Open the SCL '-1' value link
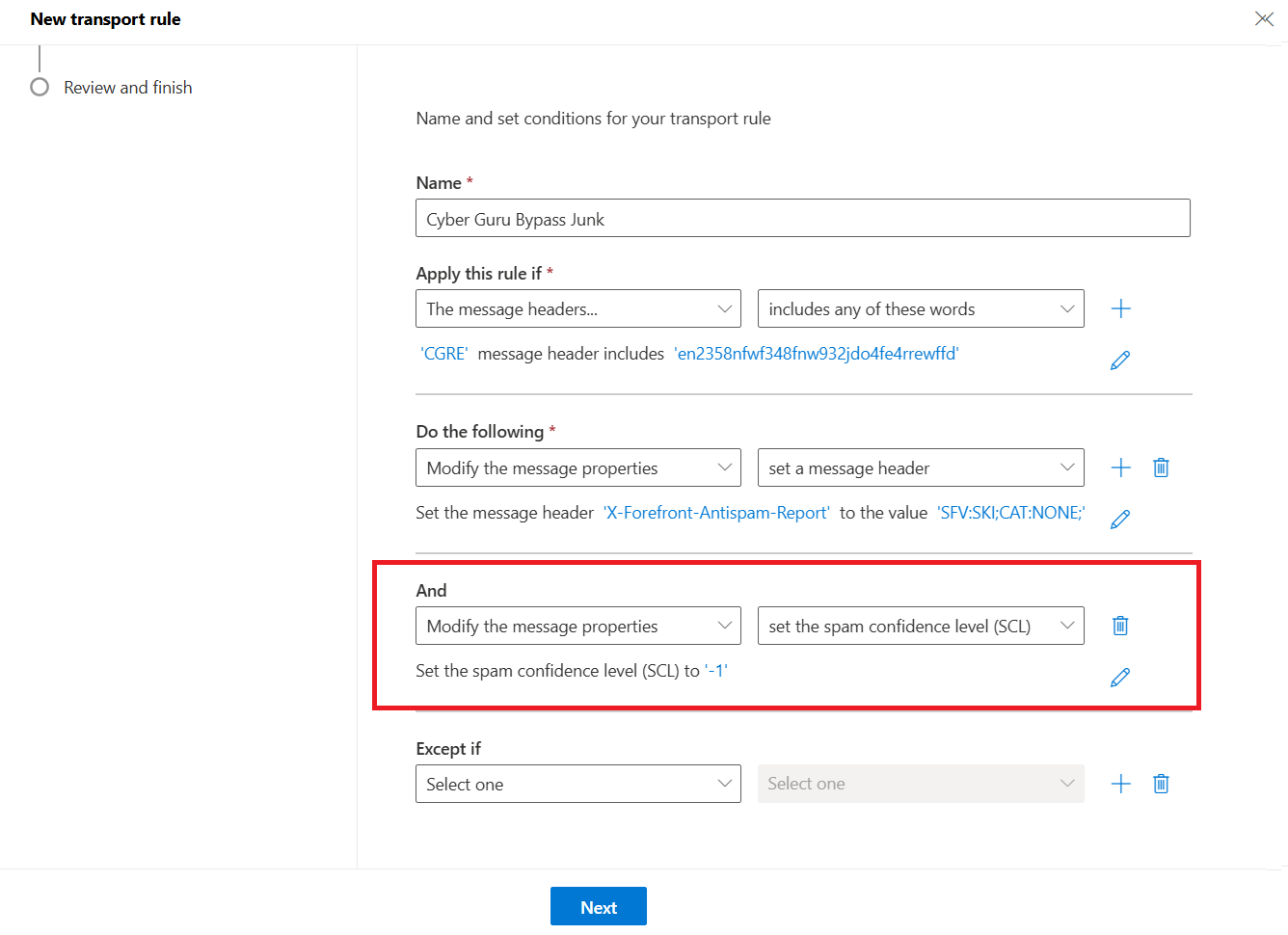The height and width of the screenshot is (935, 1288). tap(716, 671)
